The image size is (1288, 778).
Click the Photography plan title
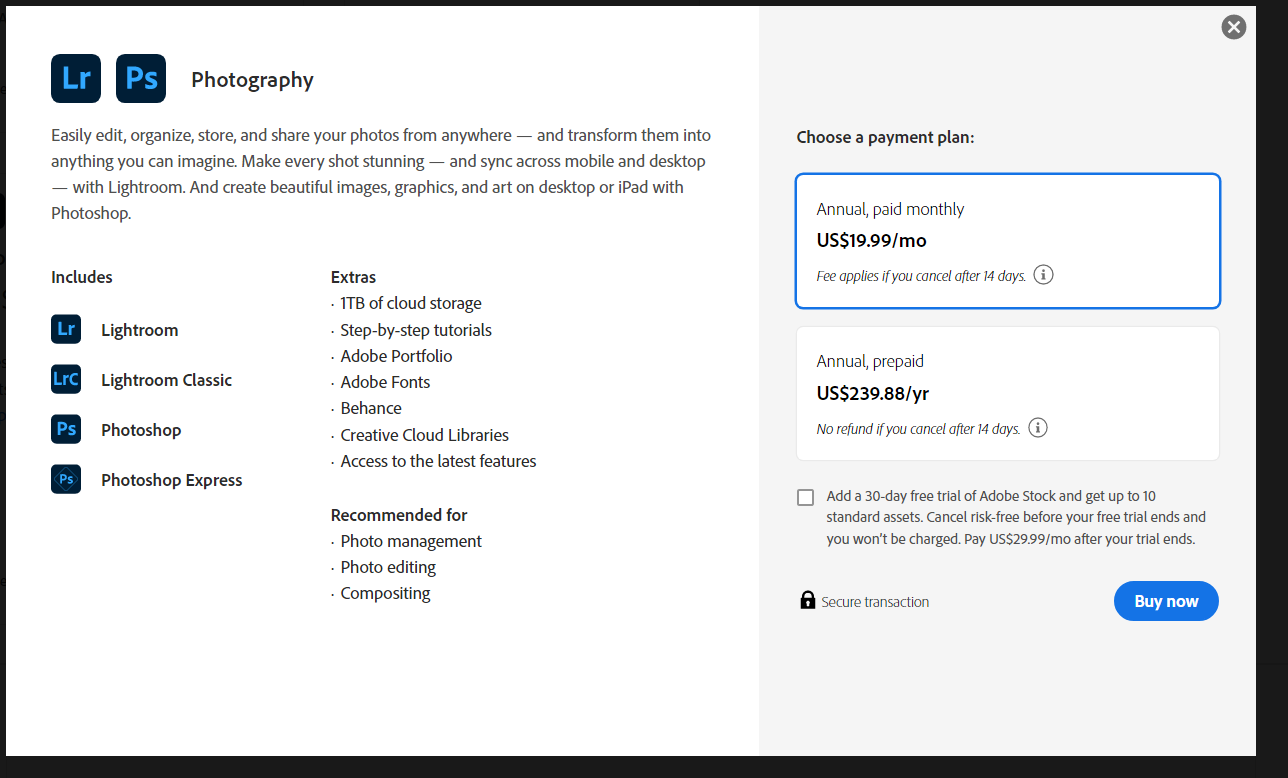click(252, 79)
